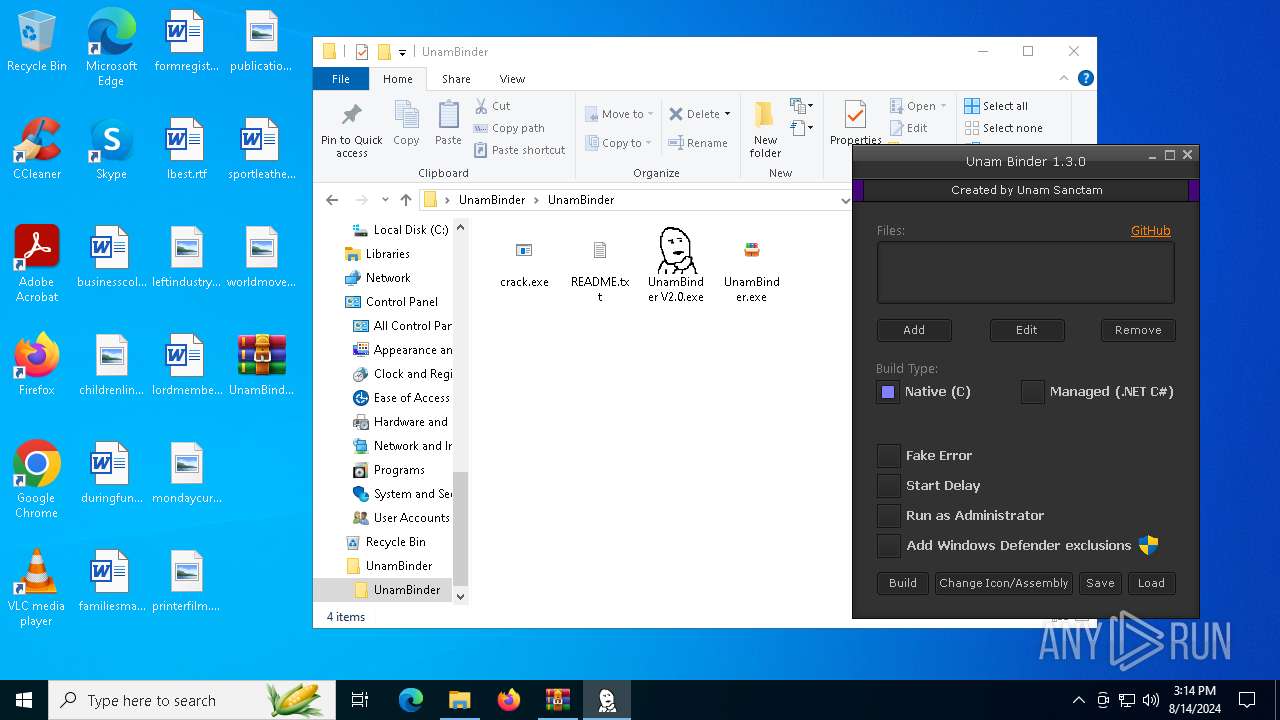Toggle Run as Administrator checkbox
Viewport: 1280px width, 720px height.
tap(889, 516)
